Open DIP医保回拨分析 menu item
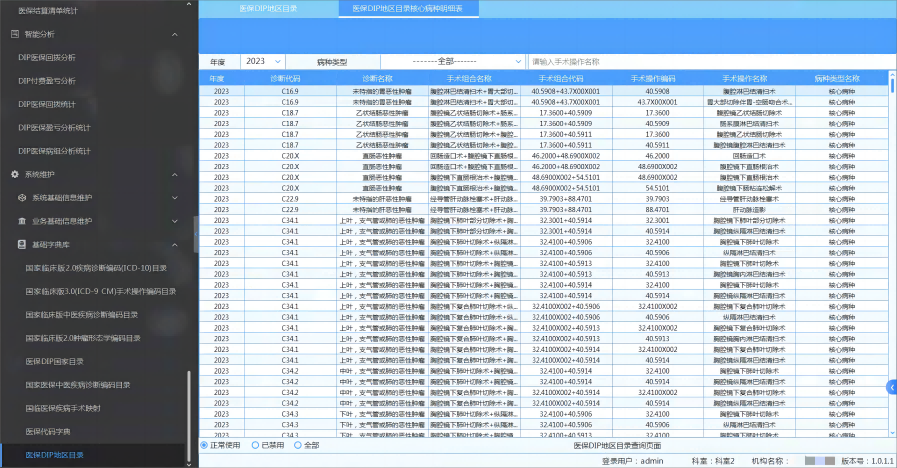This screenshot has height=468, width=897. coord(47,58)
